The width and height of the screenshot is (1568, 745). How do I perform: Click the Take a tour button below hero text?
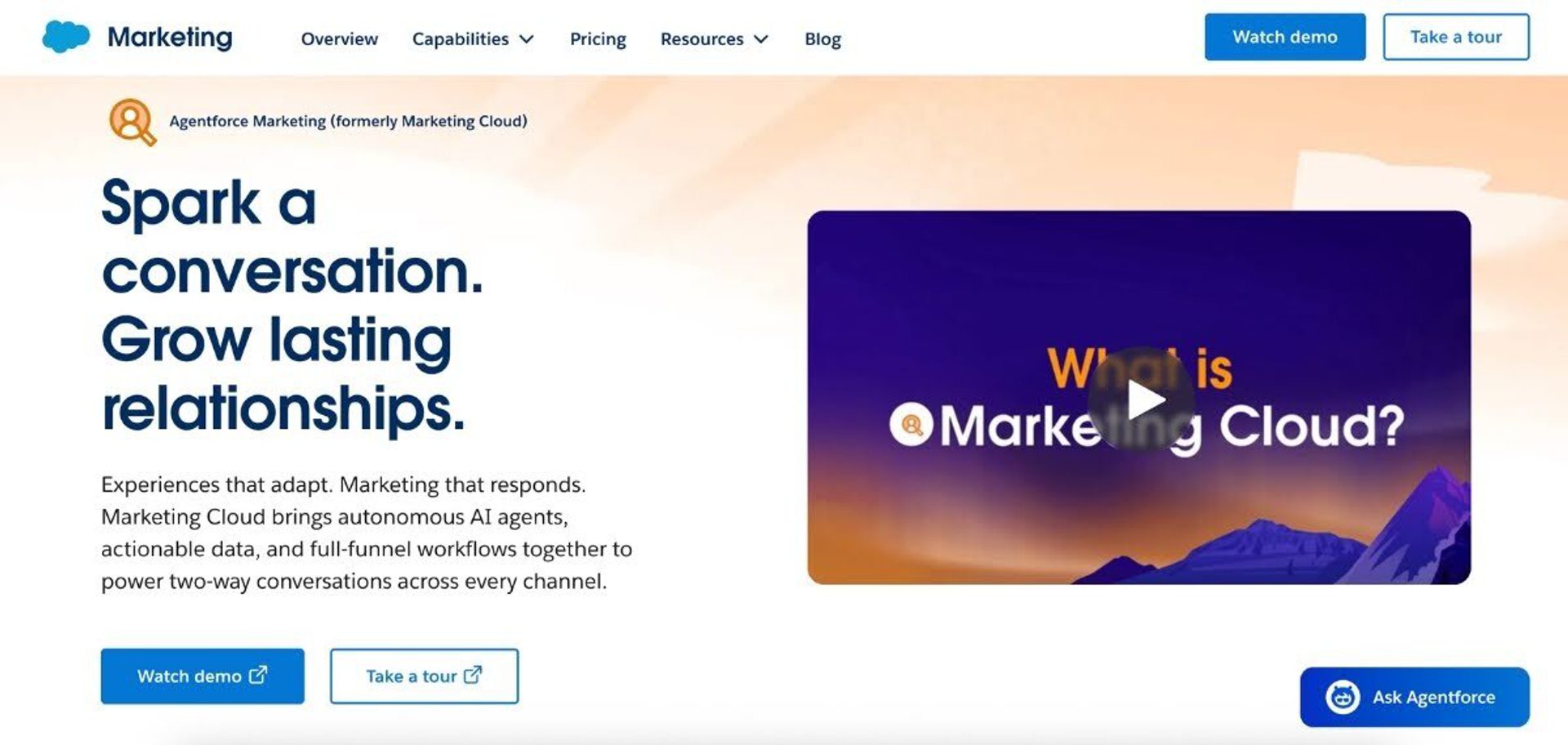(x=424, y=676)
